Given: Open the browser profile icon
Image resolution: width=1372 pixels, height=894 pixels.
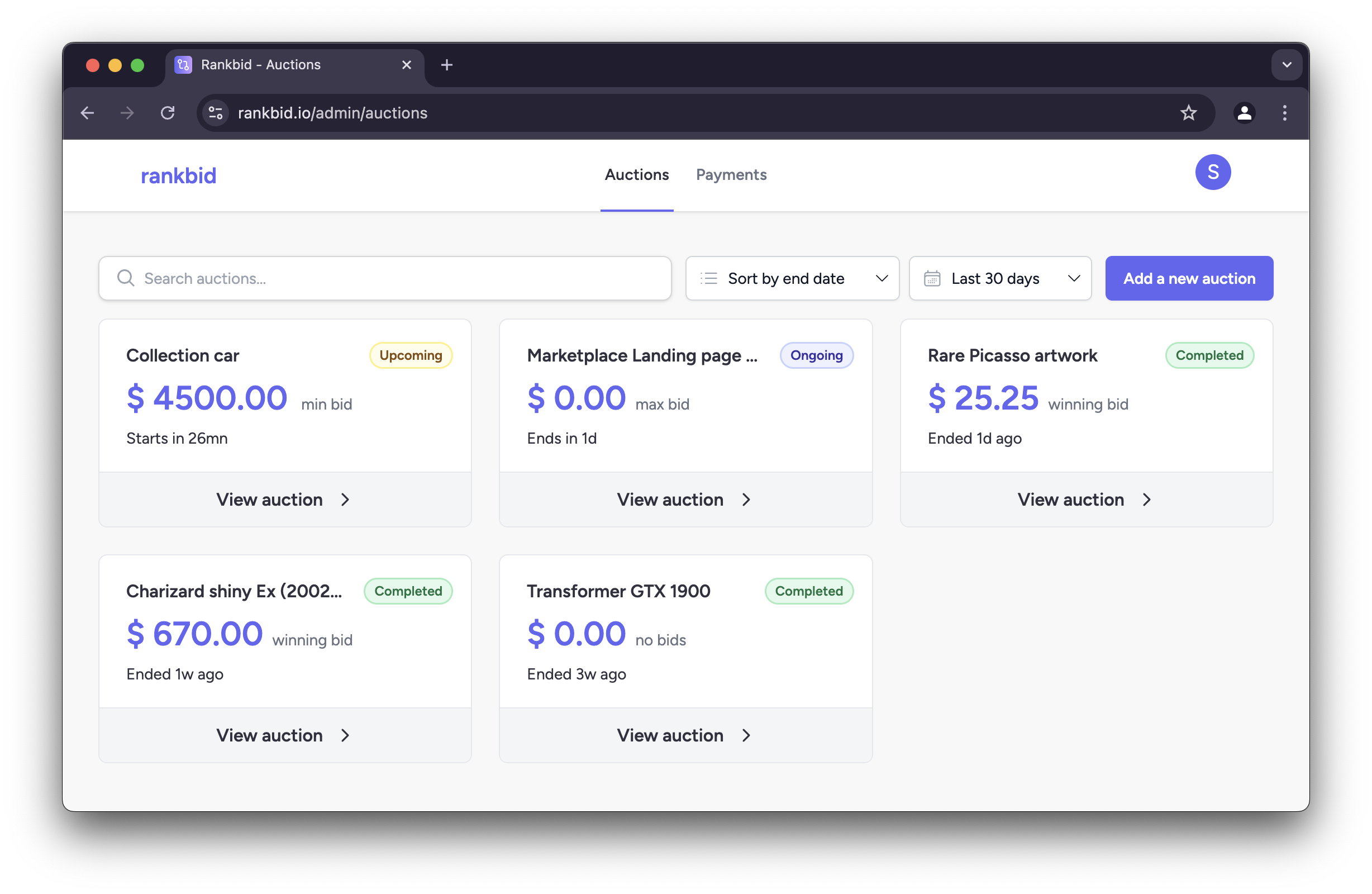Looking at the screenshot, I should [1245, 113].
